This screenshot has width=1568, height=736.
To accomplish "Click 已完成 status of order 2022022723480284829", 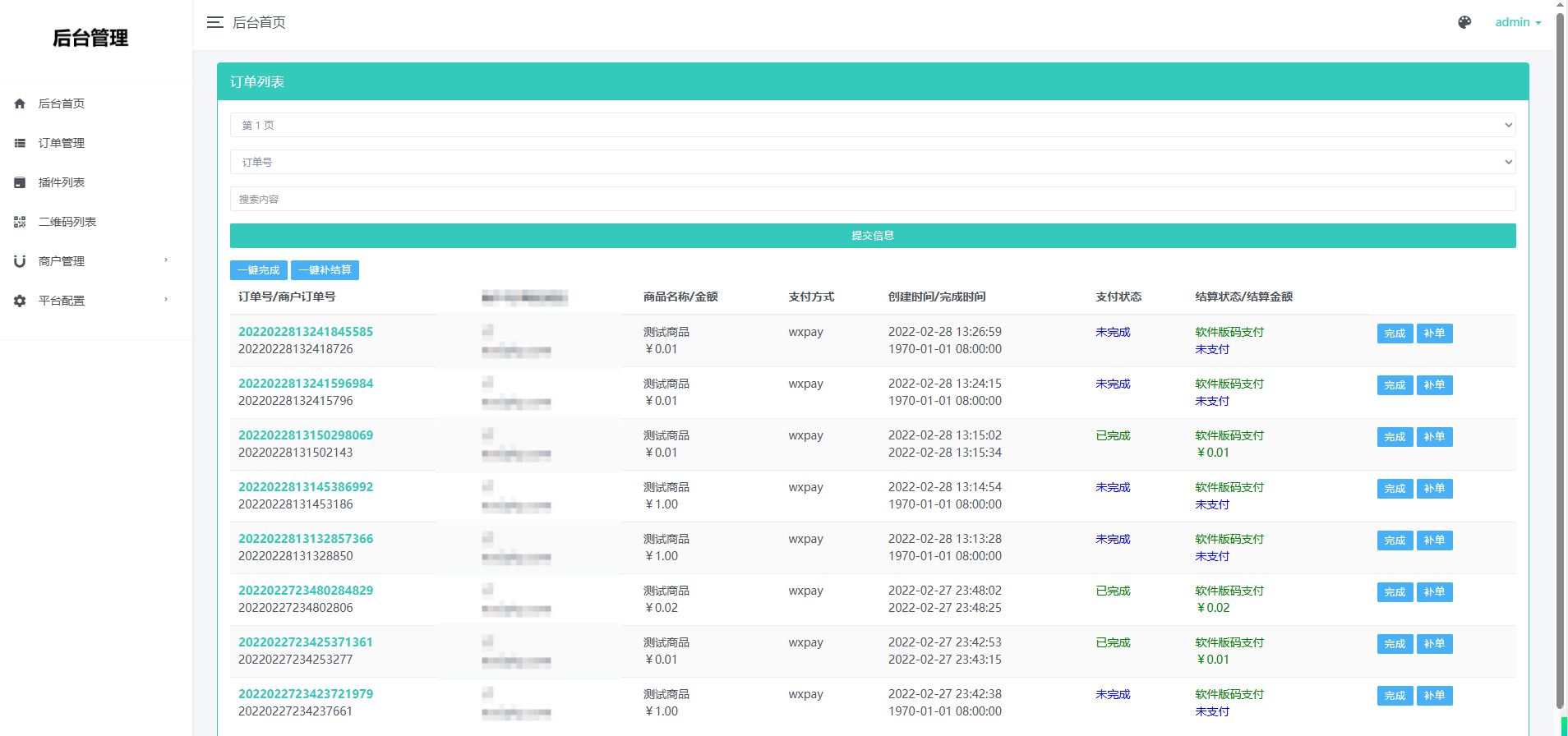I will coord(1113,591).
